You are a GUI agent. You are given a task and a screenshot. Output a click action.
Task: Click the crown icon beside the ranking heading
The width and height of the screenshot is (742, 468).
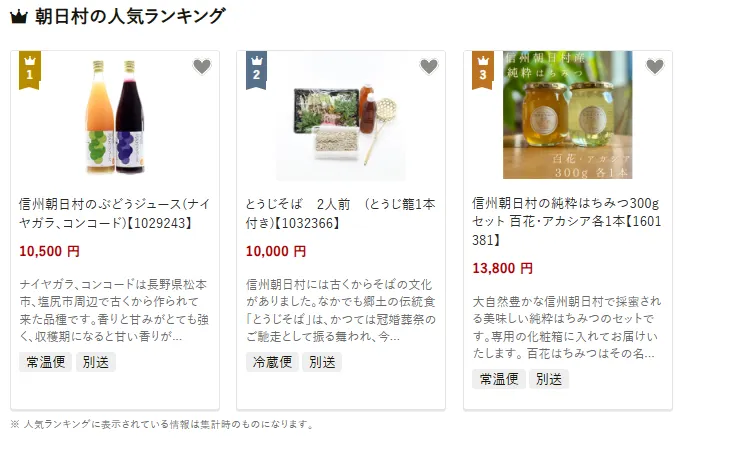click(18, 17)
